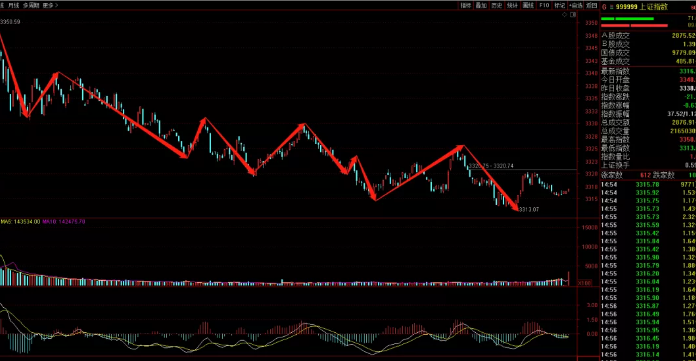Click the 返回 back button
This screenshot has height=361, width=696.
coord(591,5)
